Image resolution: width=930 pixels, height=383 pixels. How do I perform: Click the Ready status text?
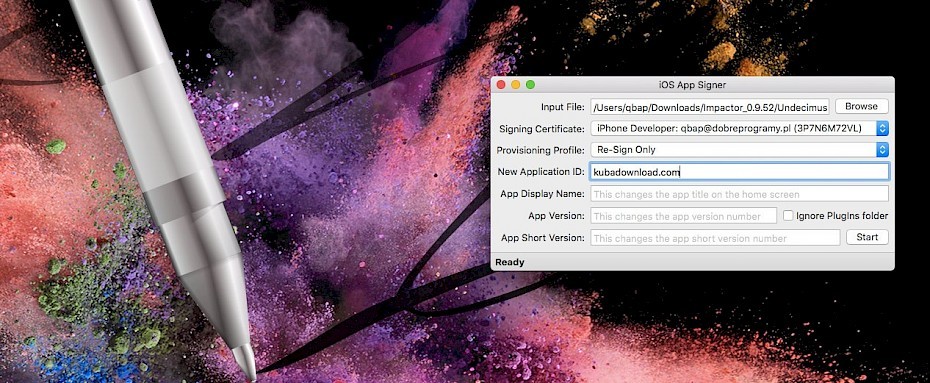point(509,262)
